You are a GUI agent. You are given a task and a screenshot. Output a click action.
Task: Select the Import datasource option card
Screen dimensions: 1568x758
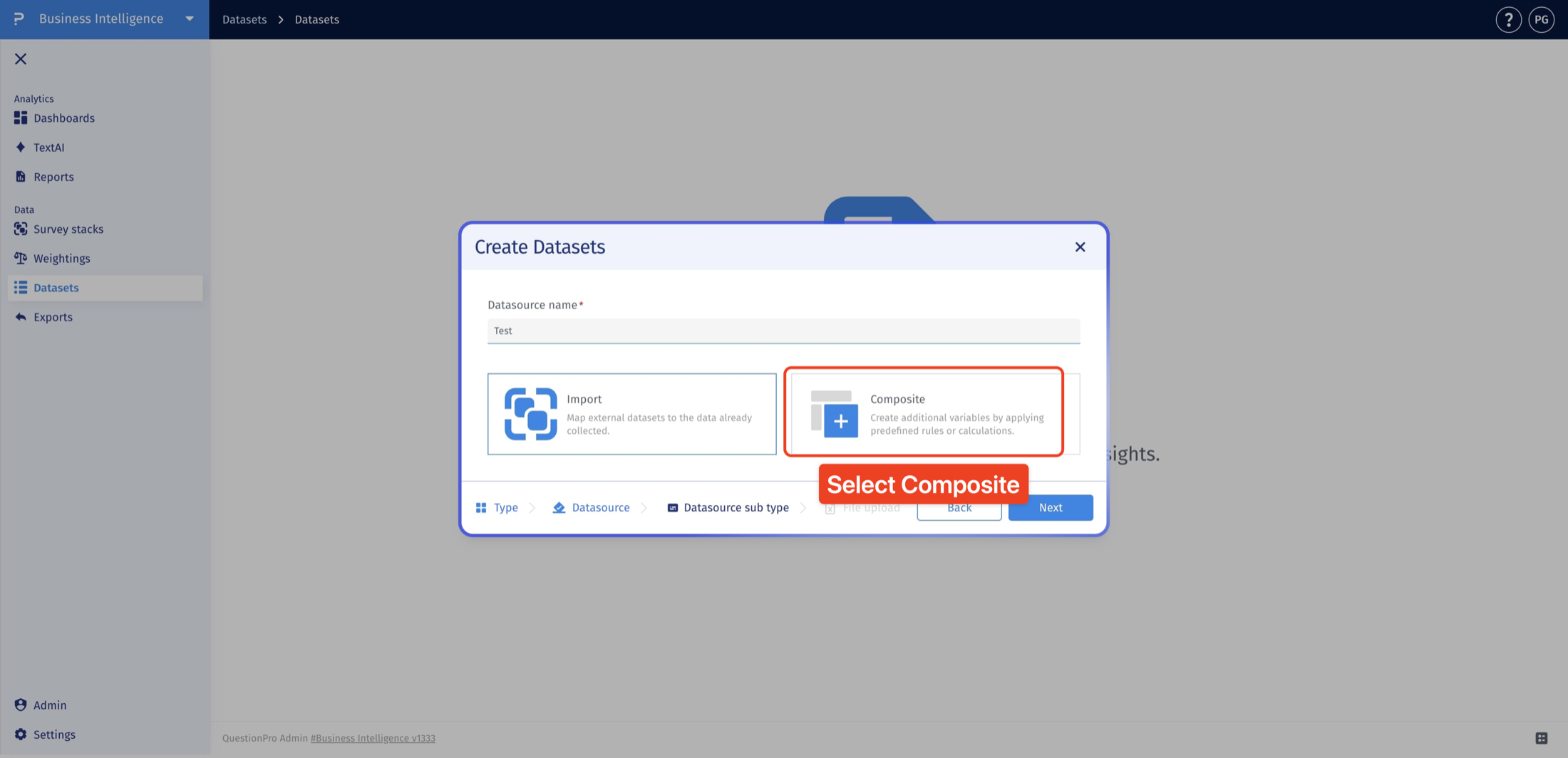[631, 414]
